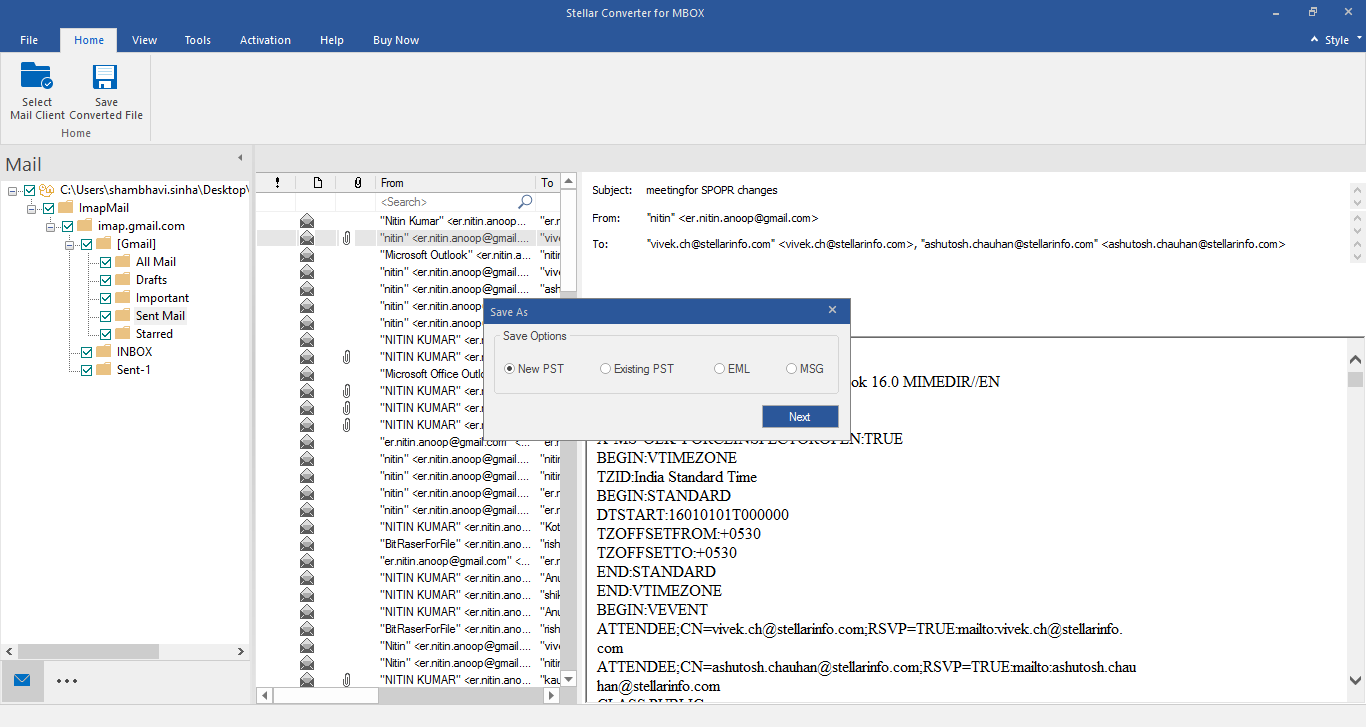
Task: Select the Existing PST radio option
Action: [x=606, y=369]
